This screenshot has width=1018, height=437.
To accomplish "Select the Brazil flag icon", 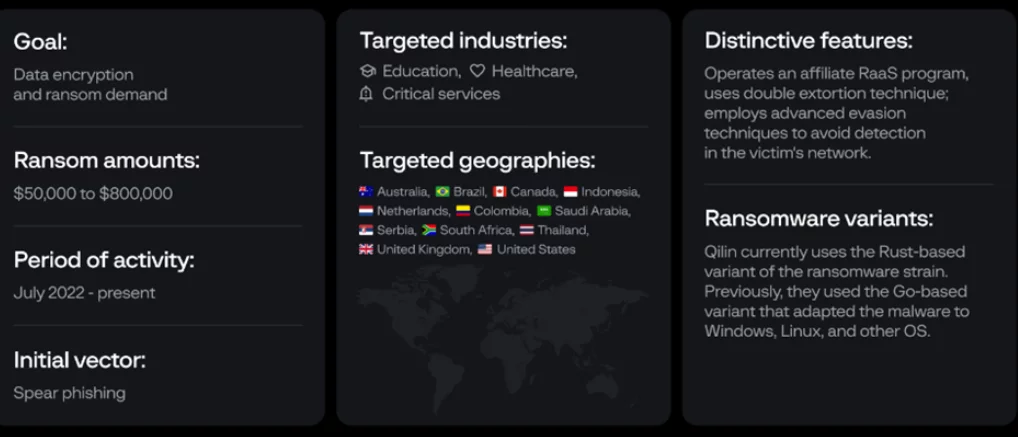I will [442, 191].
